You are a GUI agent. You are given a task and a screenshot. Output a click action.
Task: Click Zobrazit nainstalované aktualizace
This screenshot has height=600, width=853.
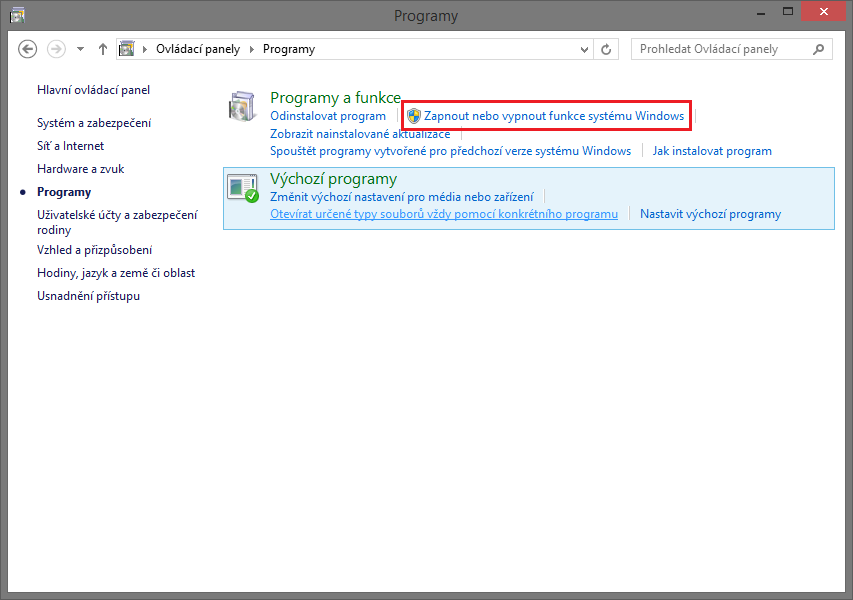(359, 133)
